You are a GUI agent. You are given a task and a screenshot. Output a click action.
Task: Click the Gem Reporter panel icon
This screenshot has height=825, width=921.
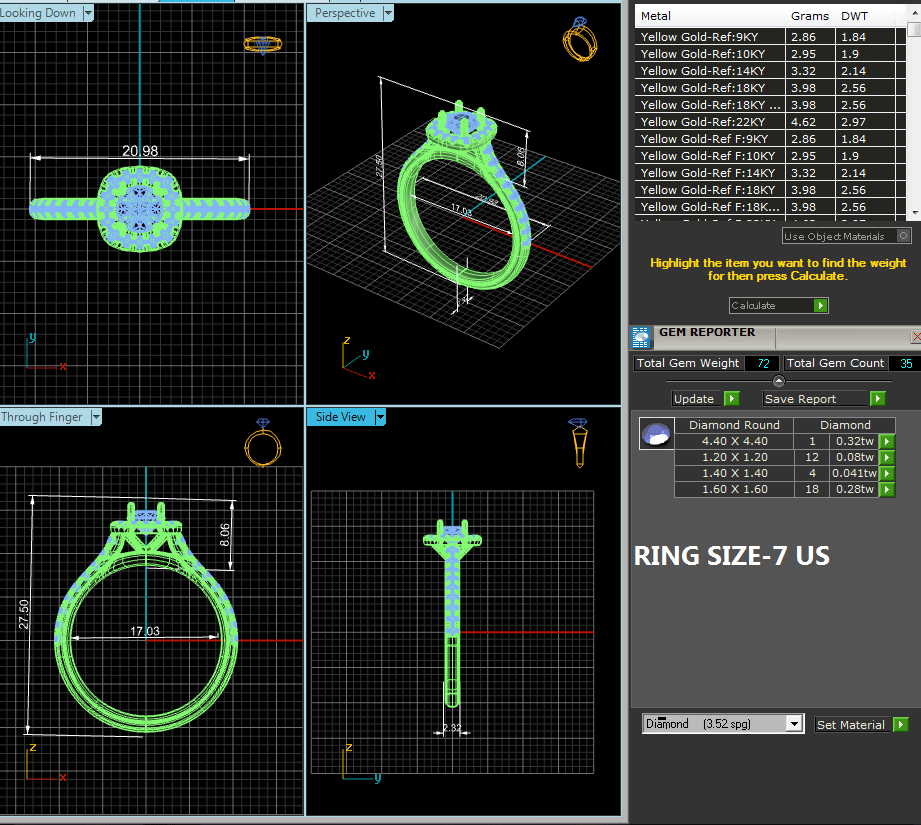coord(641,336)
